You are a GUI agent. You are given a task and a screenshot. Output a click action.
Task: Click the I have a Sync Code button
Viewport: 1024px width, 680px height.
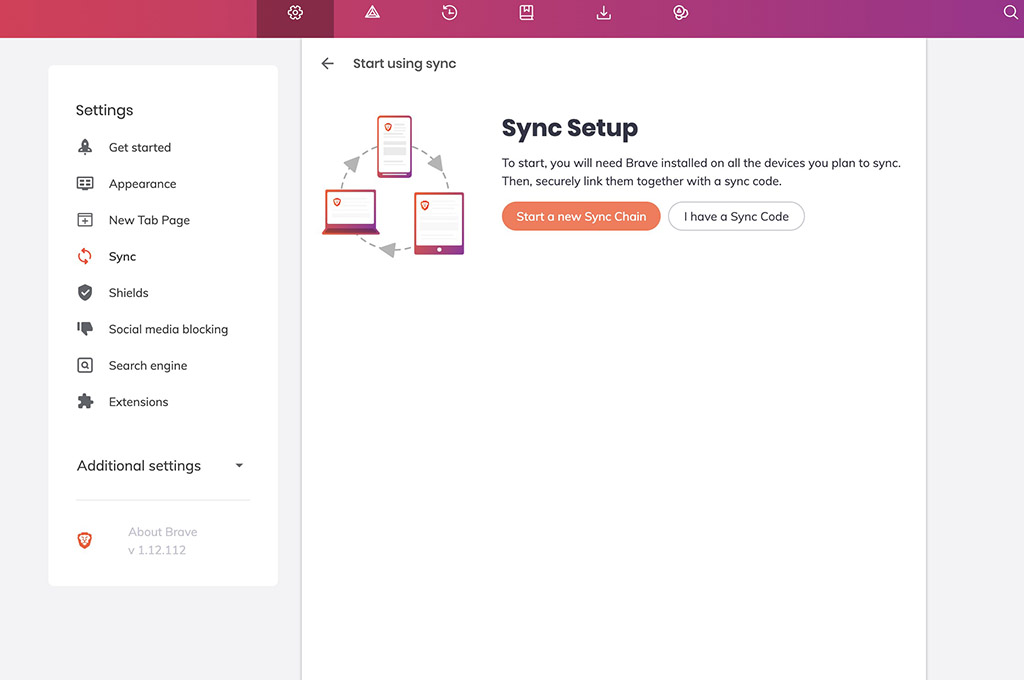point(736,217)
